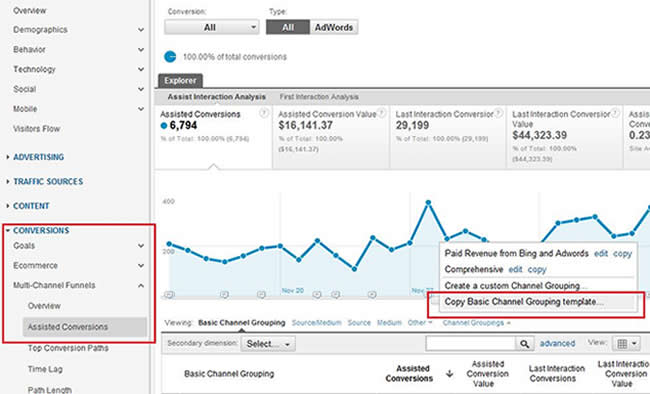This screenshot has height=394, width=650.
Task: Click the advanced filter link
Action: [x=557, y=343]
